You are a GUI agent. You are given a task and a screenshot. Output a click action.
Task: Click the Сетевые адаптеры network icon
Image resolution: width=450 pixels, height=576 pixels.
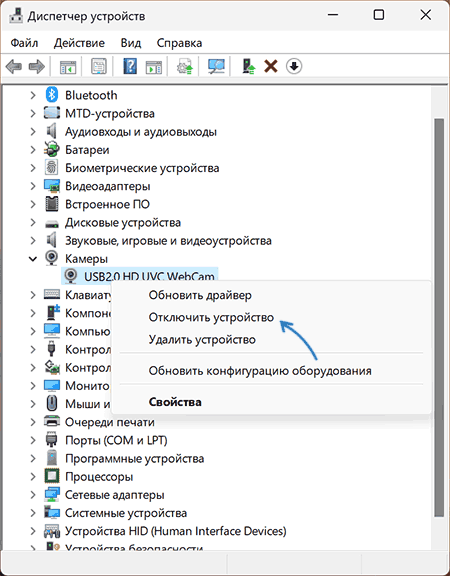pyautogui.click(x=51, y=494)
